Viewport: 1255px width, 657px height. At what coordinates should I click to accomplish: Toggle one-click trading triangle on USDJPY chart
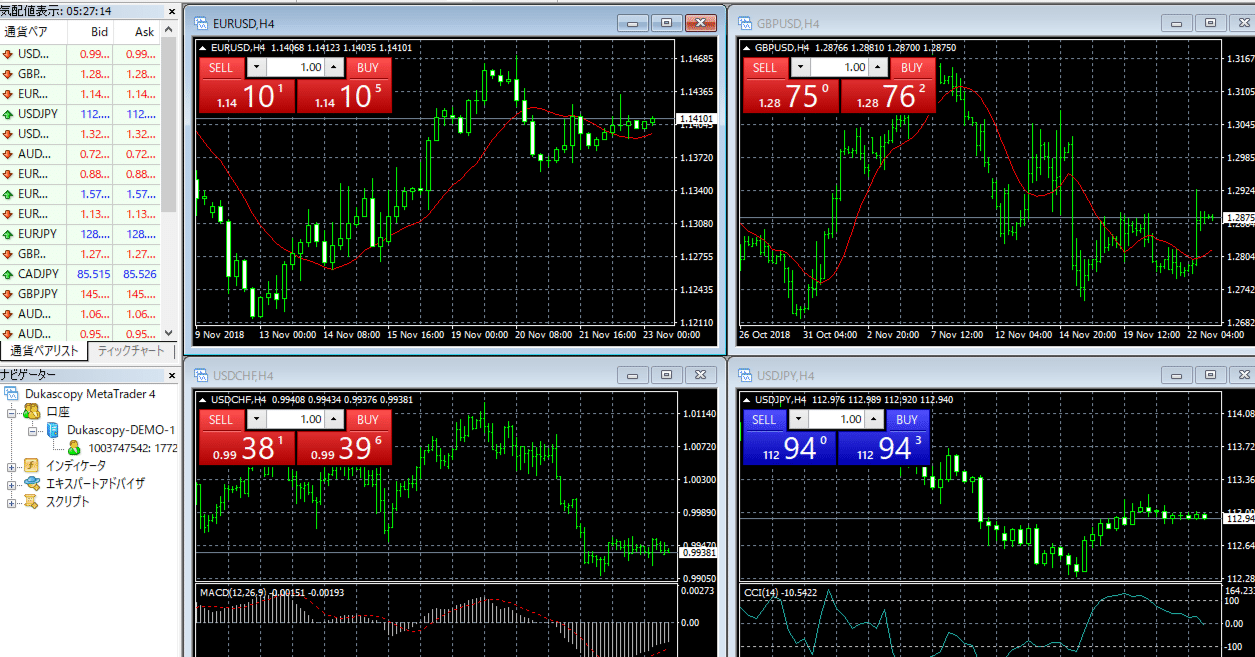748,399
